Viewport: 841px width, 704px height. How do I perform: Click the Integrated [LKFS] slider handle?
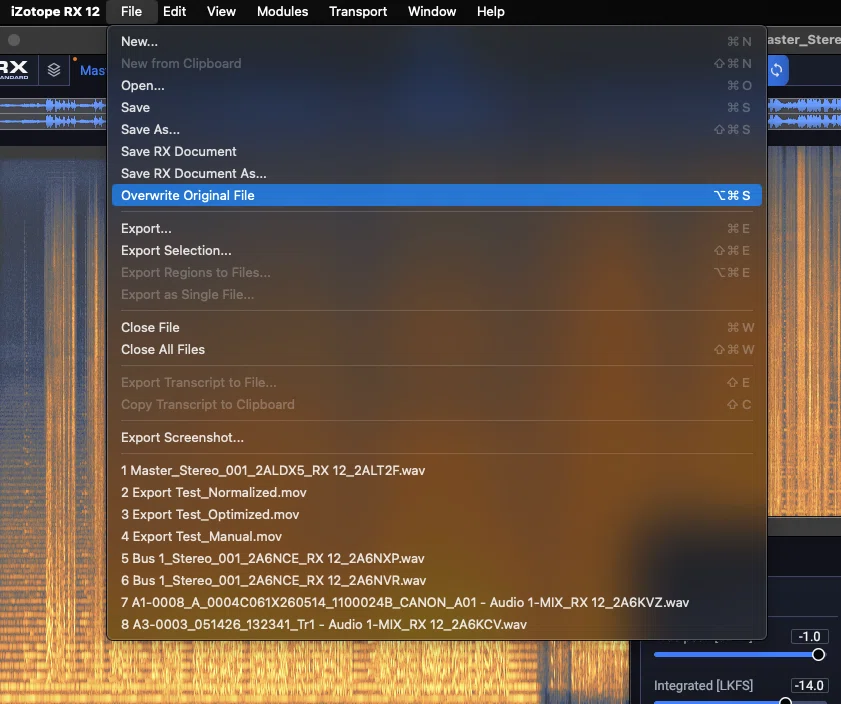785,701
